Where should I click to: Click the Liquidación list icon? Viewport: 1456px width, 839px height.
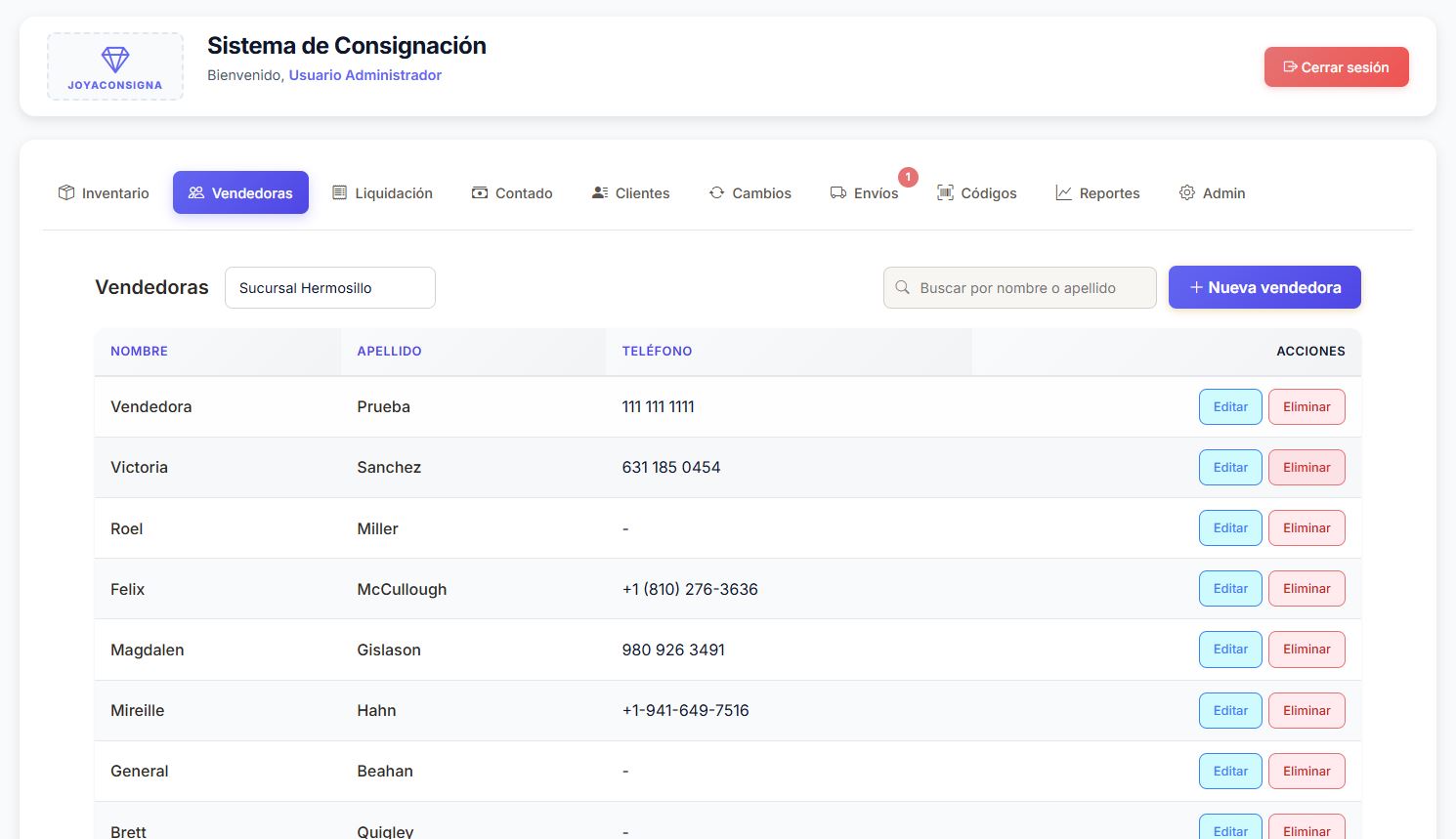pos(339,192)
